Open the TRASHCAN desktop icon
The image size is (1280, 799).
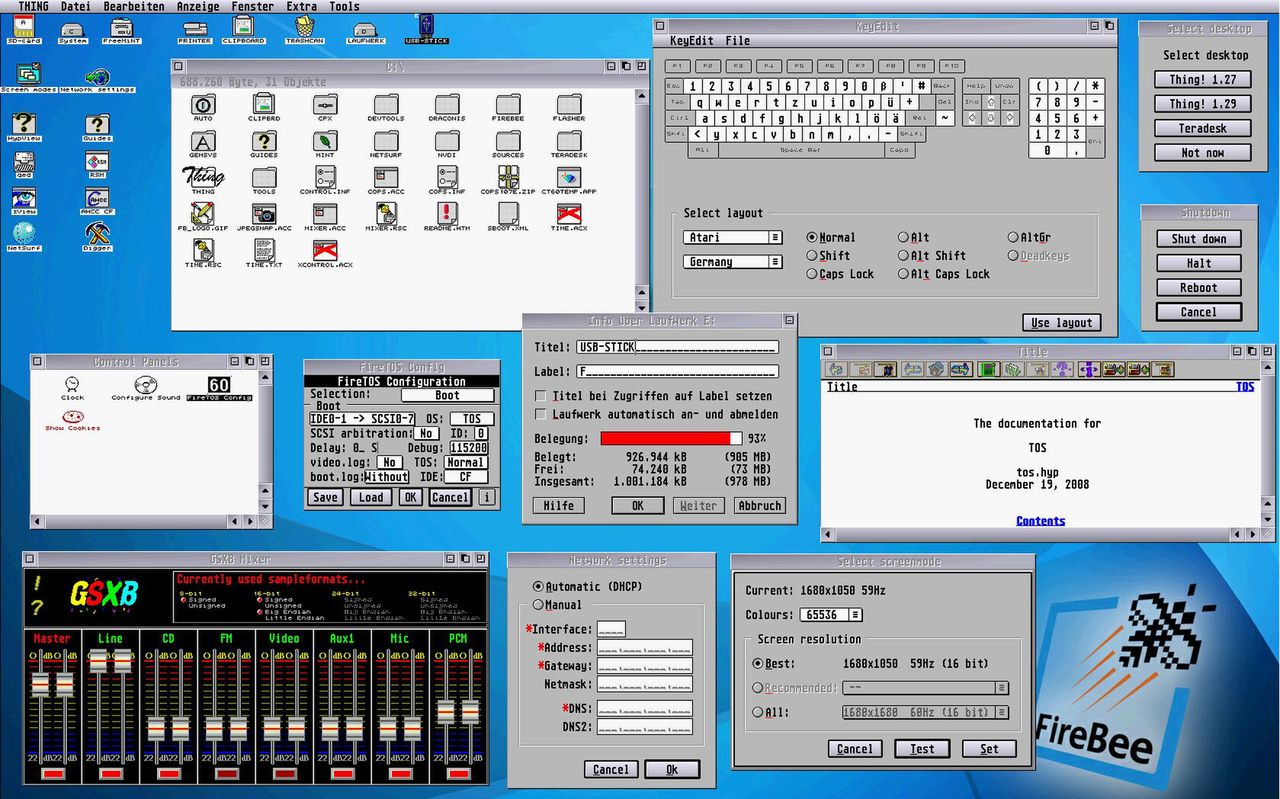pyautogui.click(x=304, y=27)
